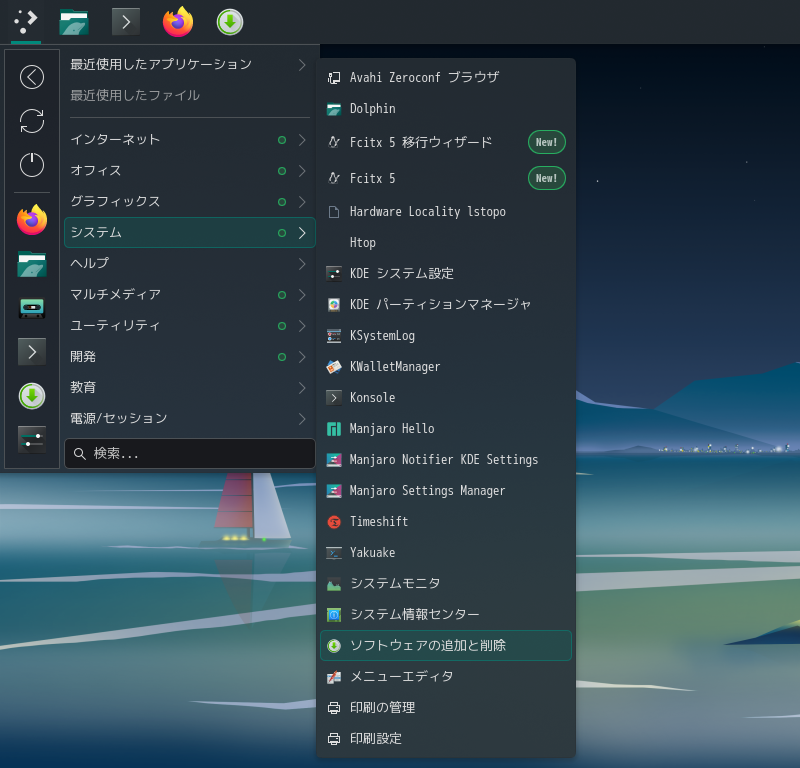800x768 pixels.
Task: Click the 検索 search field
Action: pos(190,454)
